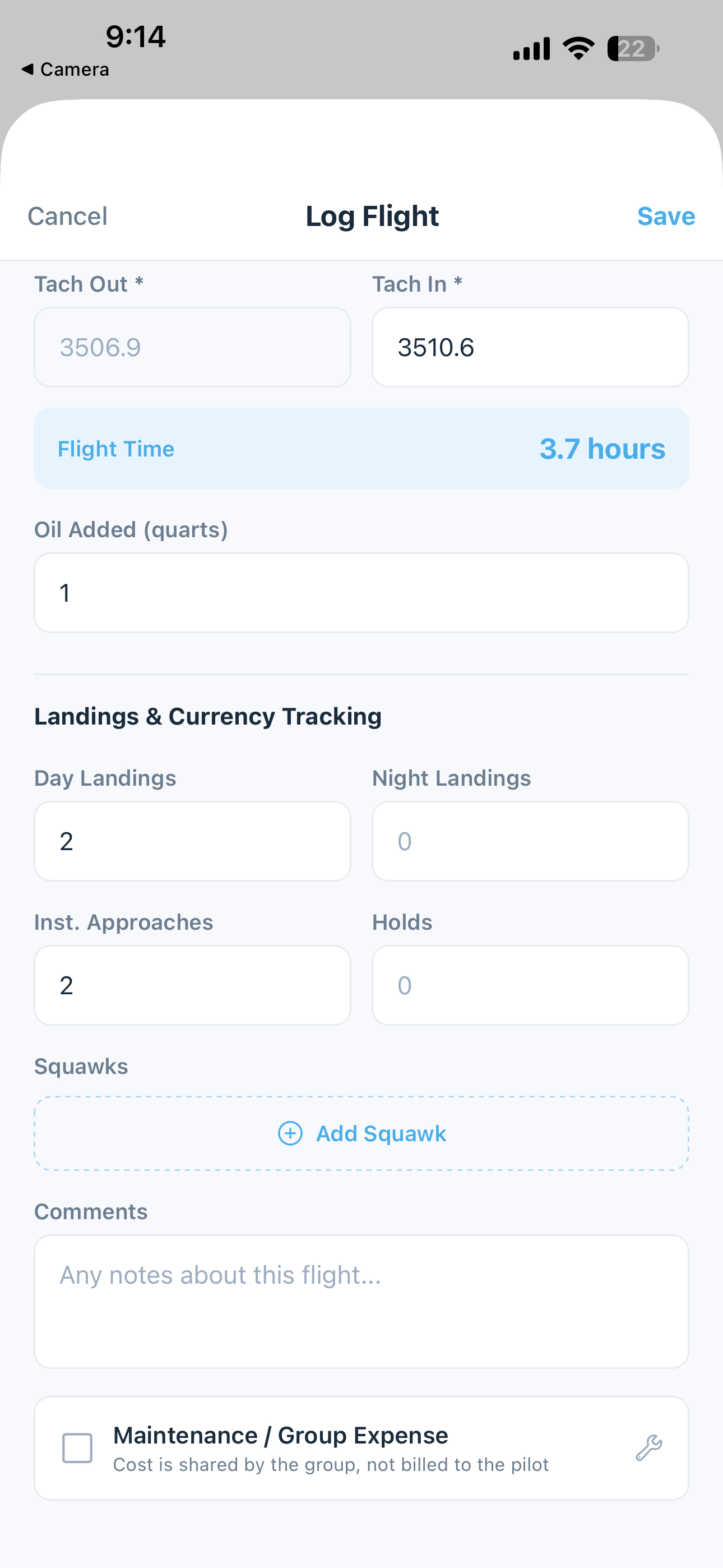
Task: Tap the clock showing 9:14
Action: click(135, 36)
